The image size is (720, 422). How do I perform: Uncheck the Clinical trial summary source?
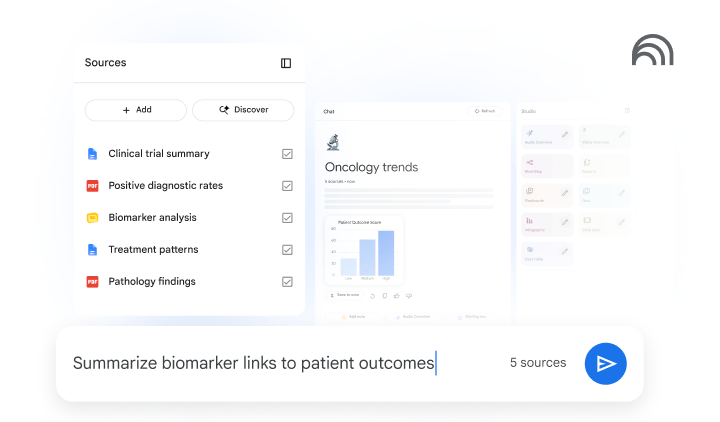287,154
